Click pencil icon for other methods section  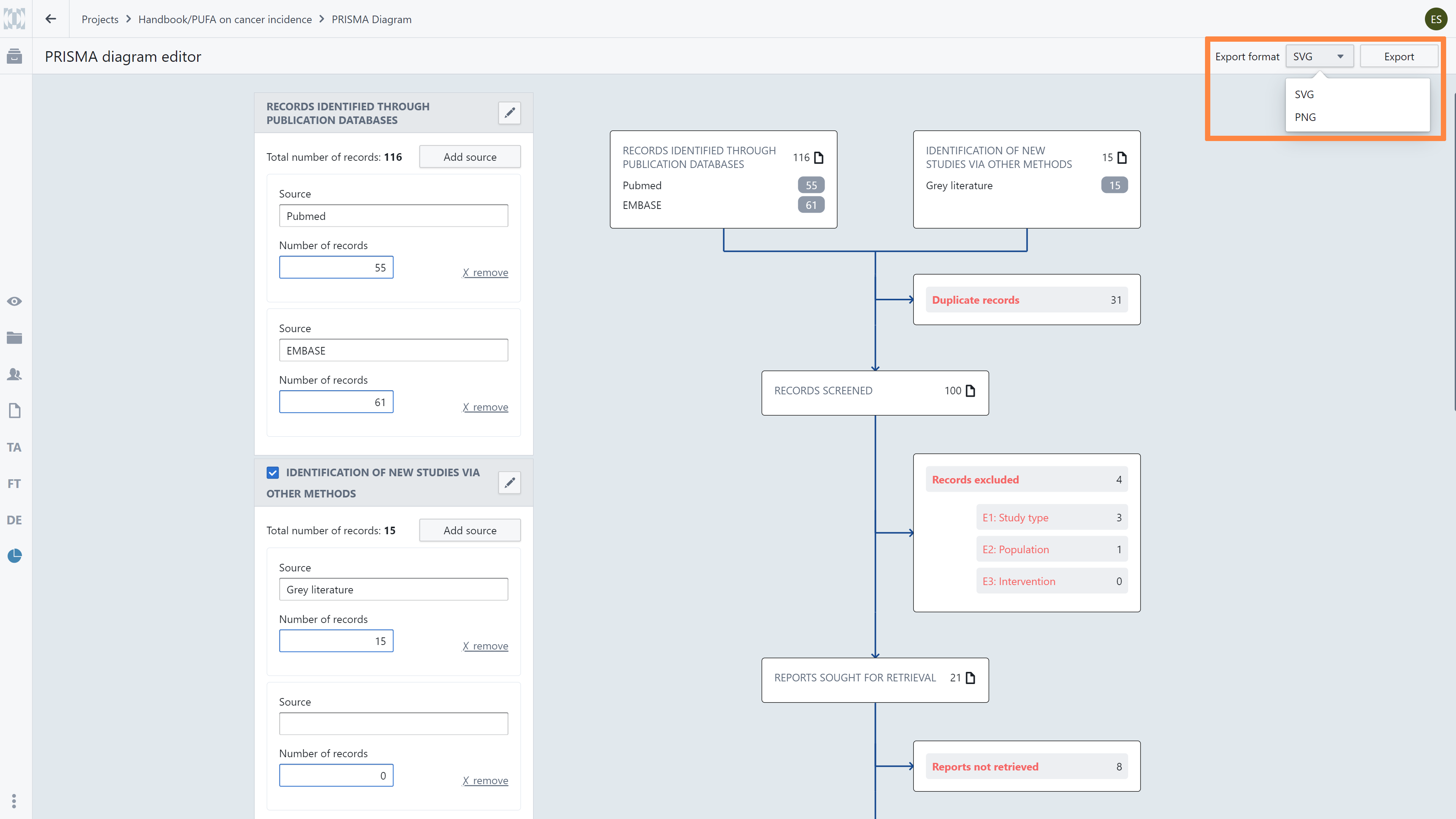click(509, 482)
